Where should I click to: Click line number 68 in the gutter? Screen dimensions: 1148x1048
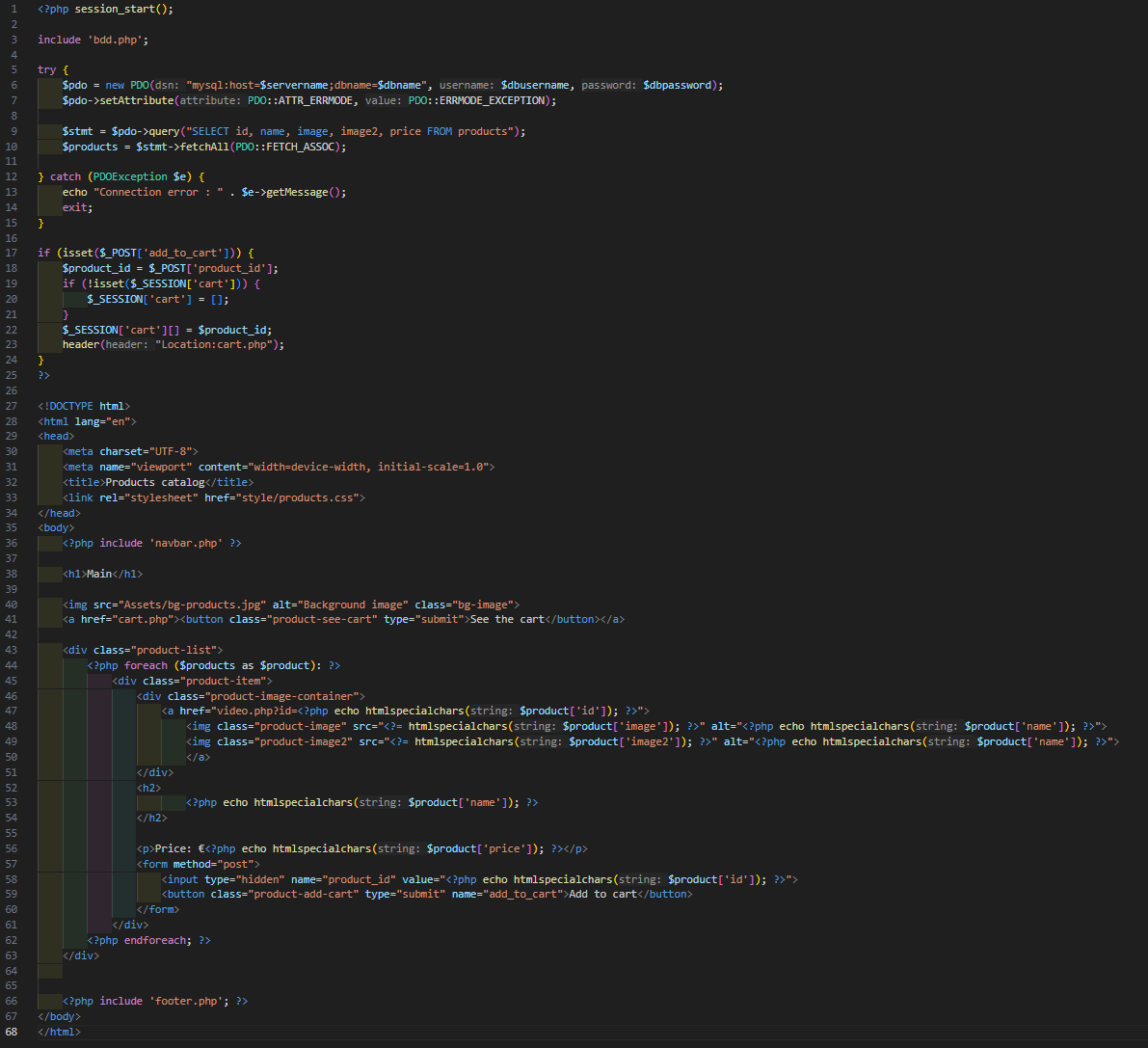pos(12,1032)
